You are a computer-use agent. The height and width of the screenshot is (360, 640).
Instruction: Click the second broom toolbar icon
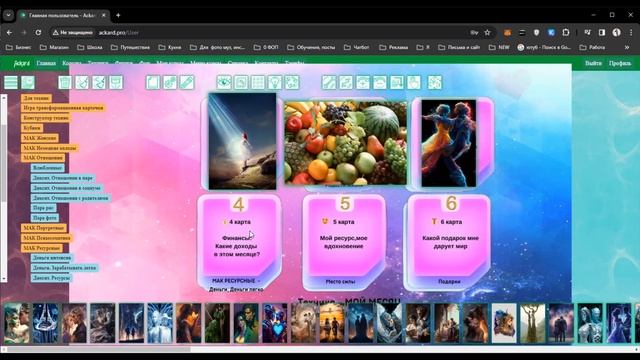99,82
